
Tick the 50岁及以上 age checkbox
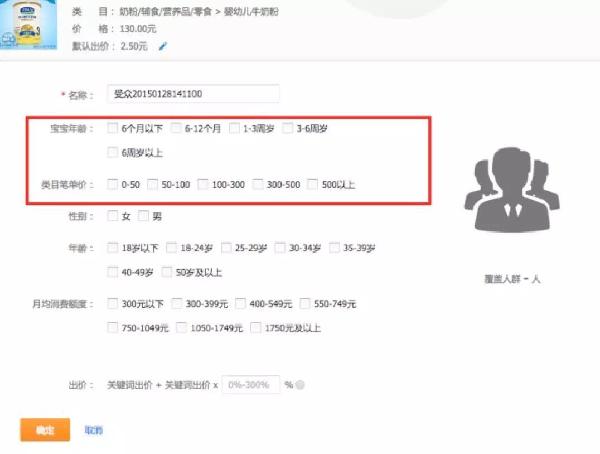[x=167, y=272]
